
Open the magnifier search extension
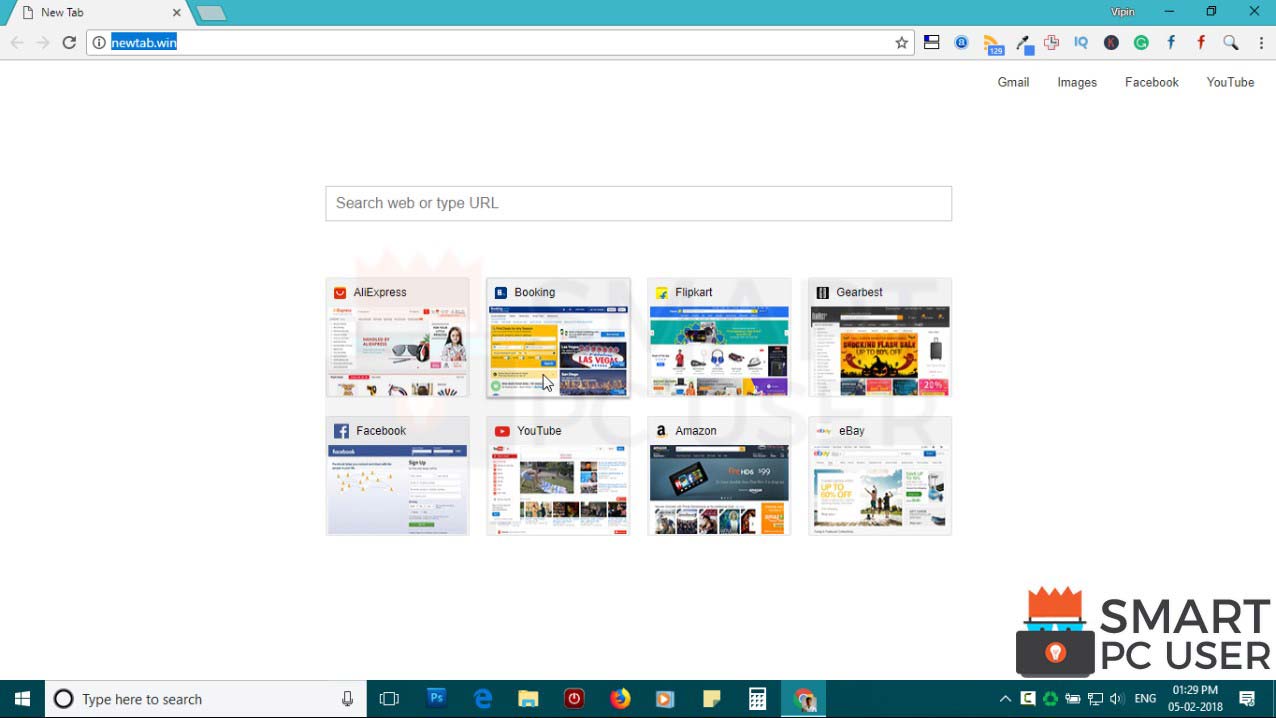[1228, 42]
